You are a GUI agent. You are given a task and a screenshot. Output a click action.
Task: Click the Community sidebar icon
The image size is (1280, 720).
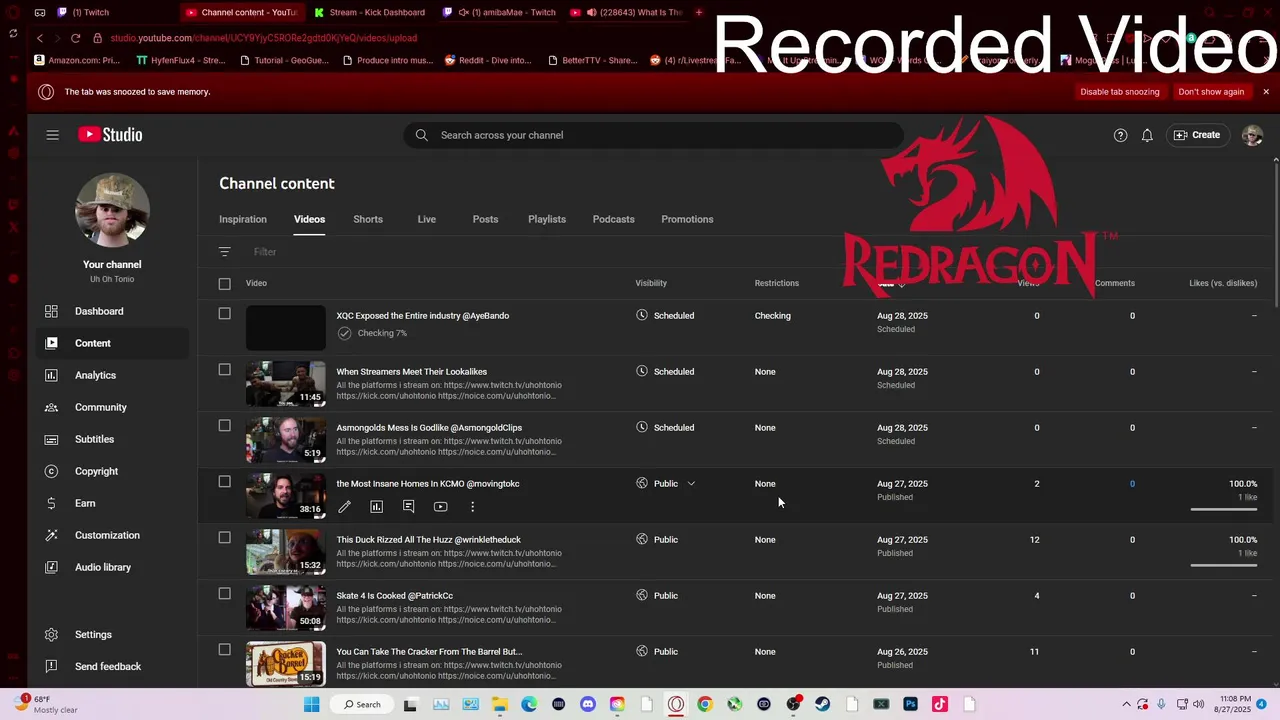pyautogui.click(x=52, y=407)
